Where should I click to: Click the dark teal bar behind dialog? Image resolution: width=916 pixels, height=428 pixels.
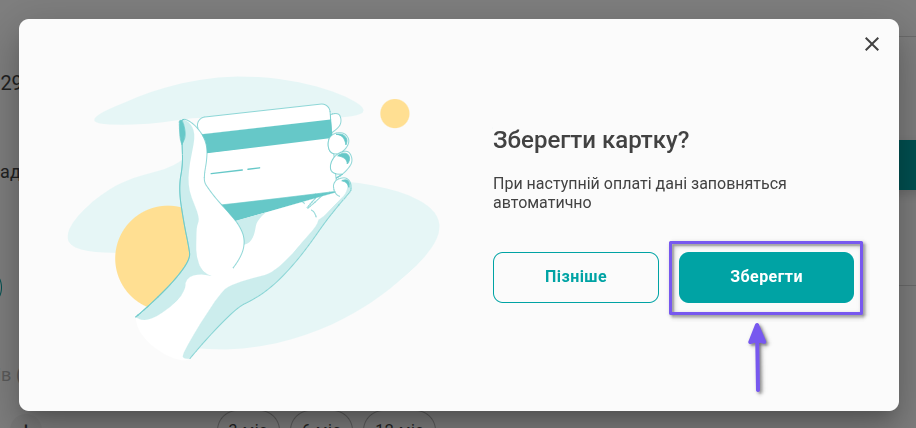coord(907,165)
